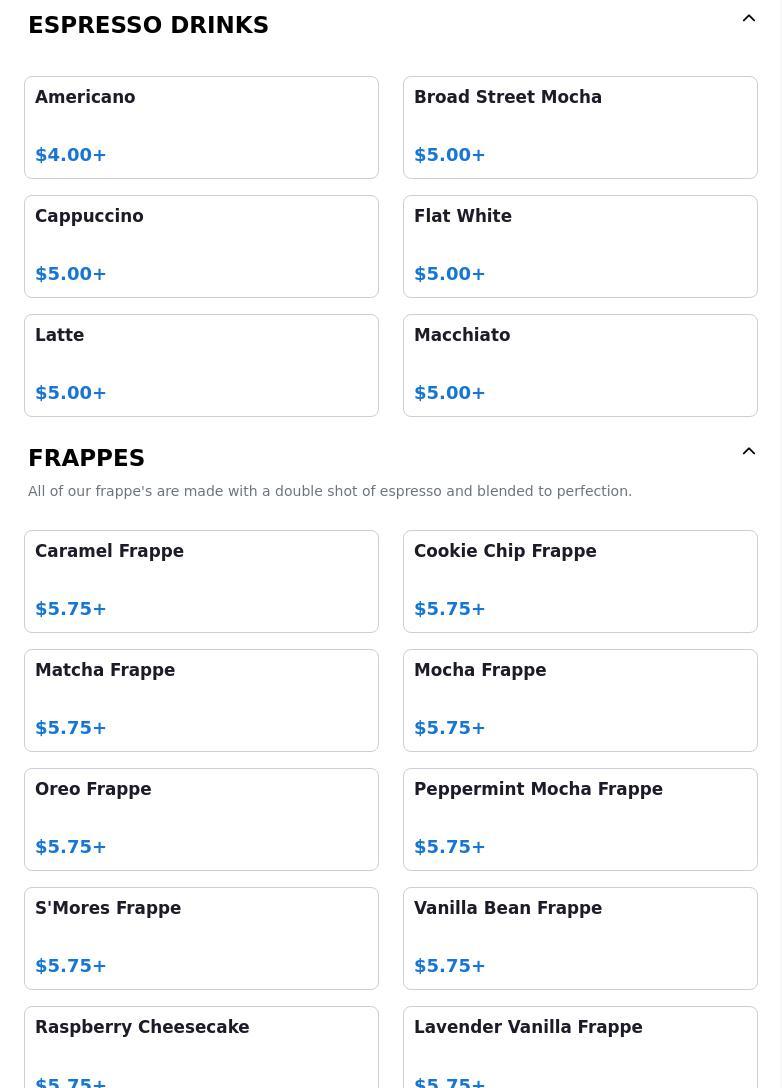
Task: Choose the Cappuccino item
Action: (x=201, y=246)
